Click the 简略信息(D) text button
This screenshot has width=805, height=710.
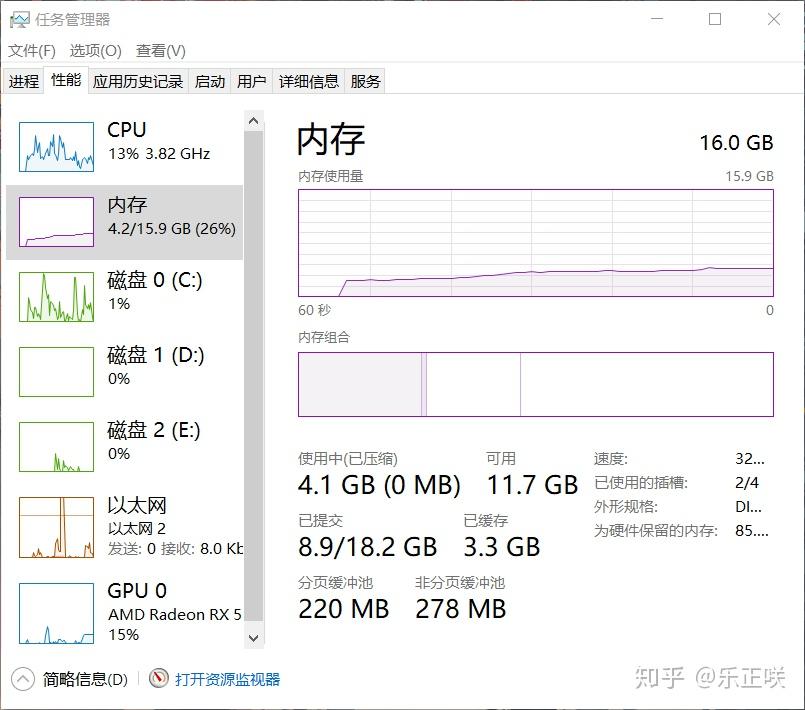[x=85, y=679]
